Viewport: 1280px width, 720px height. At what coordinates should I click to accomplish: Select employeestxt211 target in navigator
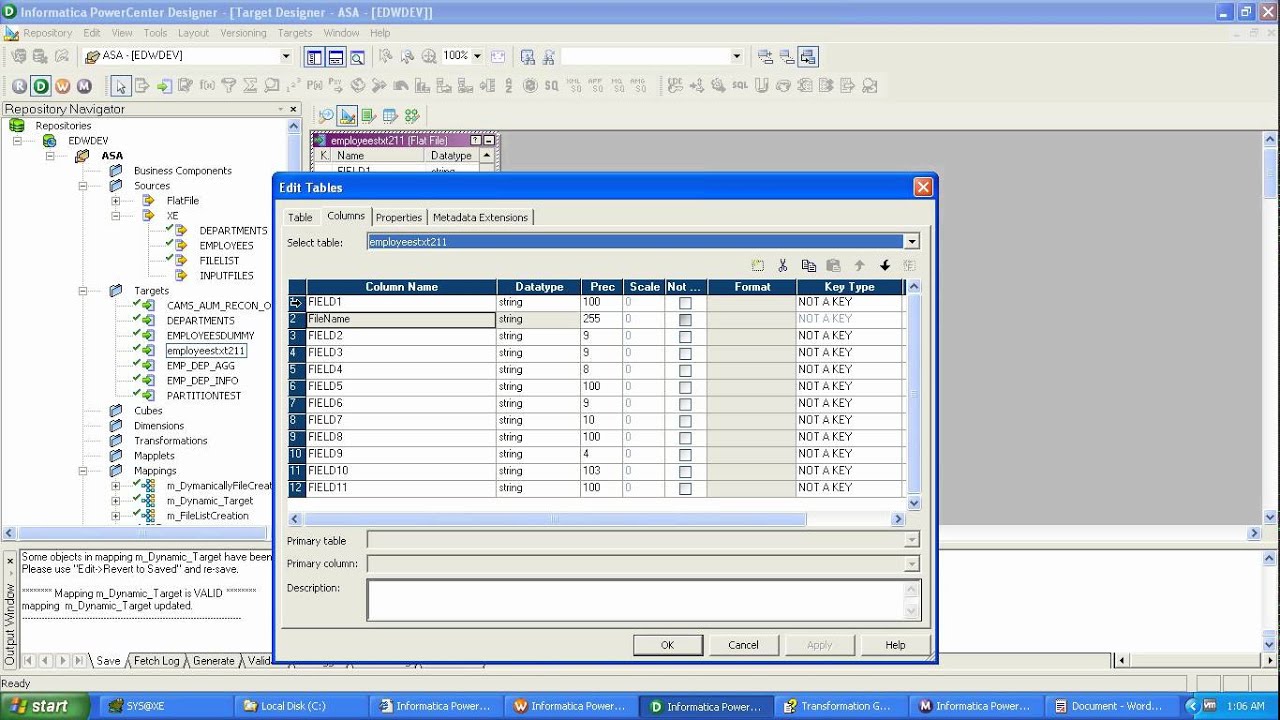pyautogui.click(x=206, y=351)
